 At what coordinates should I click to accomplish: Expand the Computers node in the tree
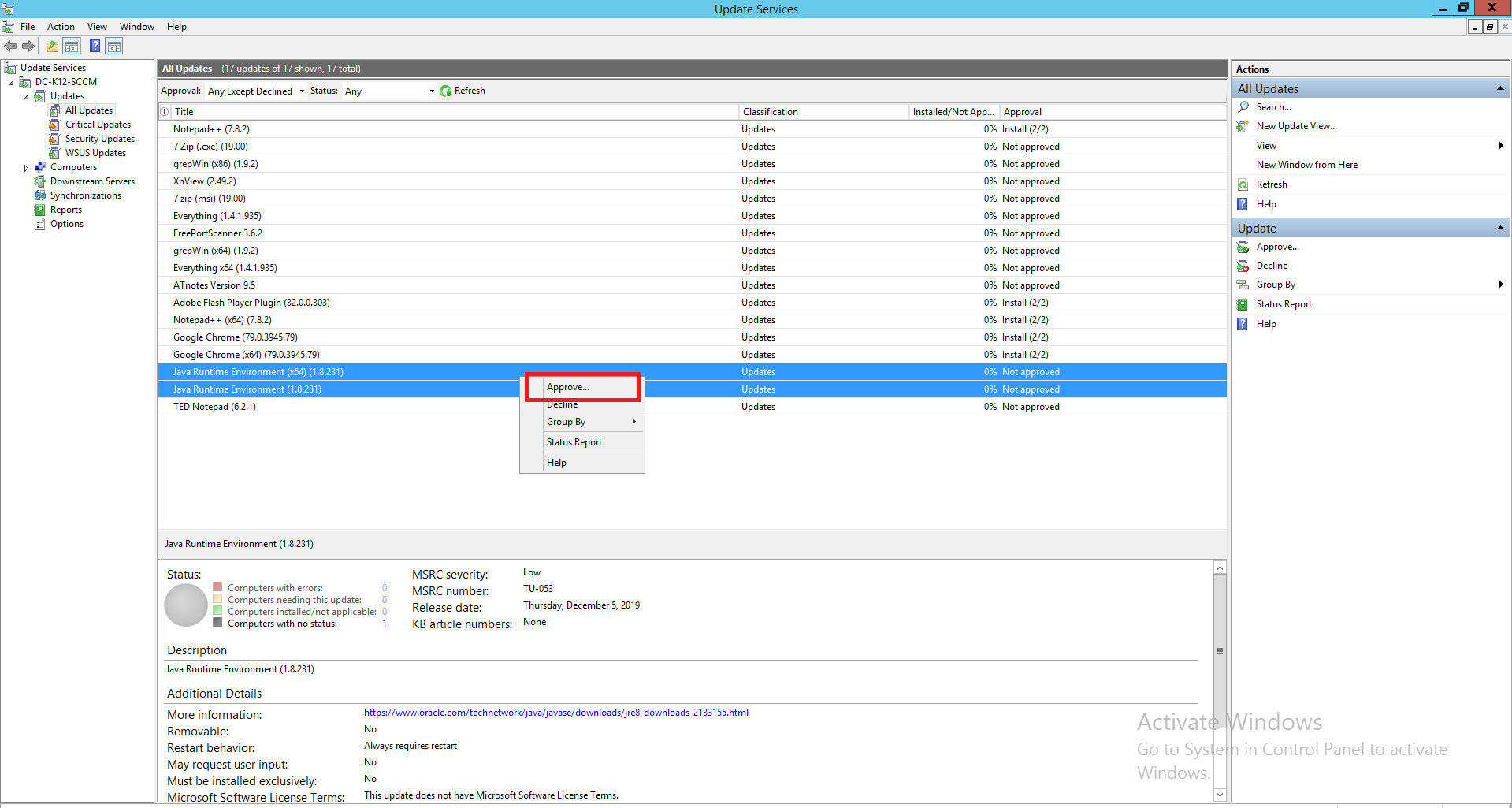coord(26,166)
